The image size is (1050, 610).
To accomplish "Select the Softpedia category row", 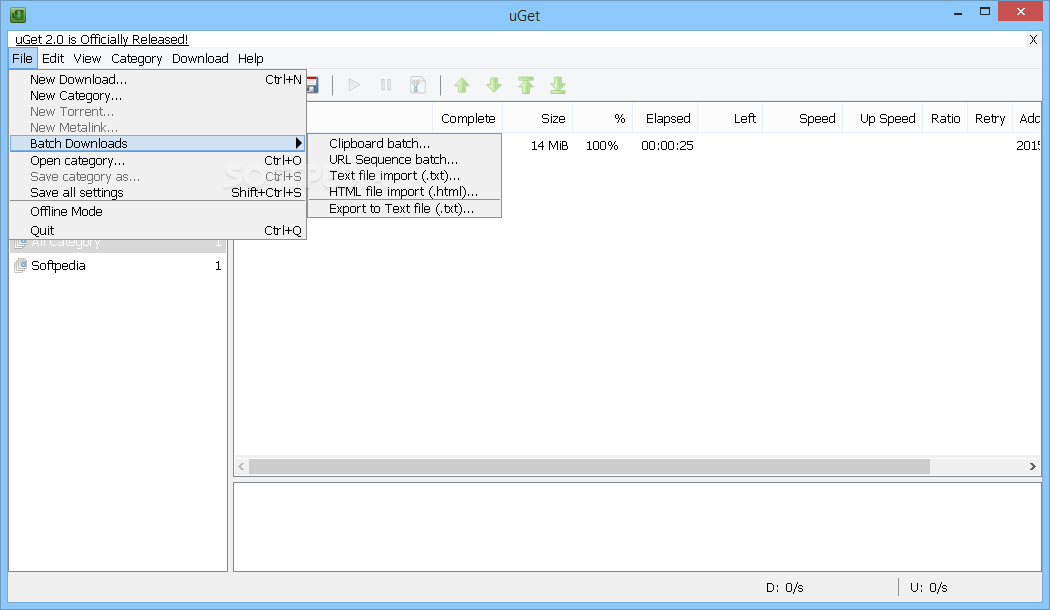I will click(118, 266).
